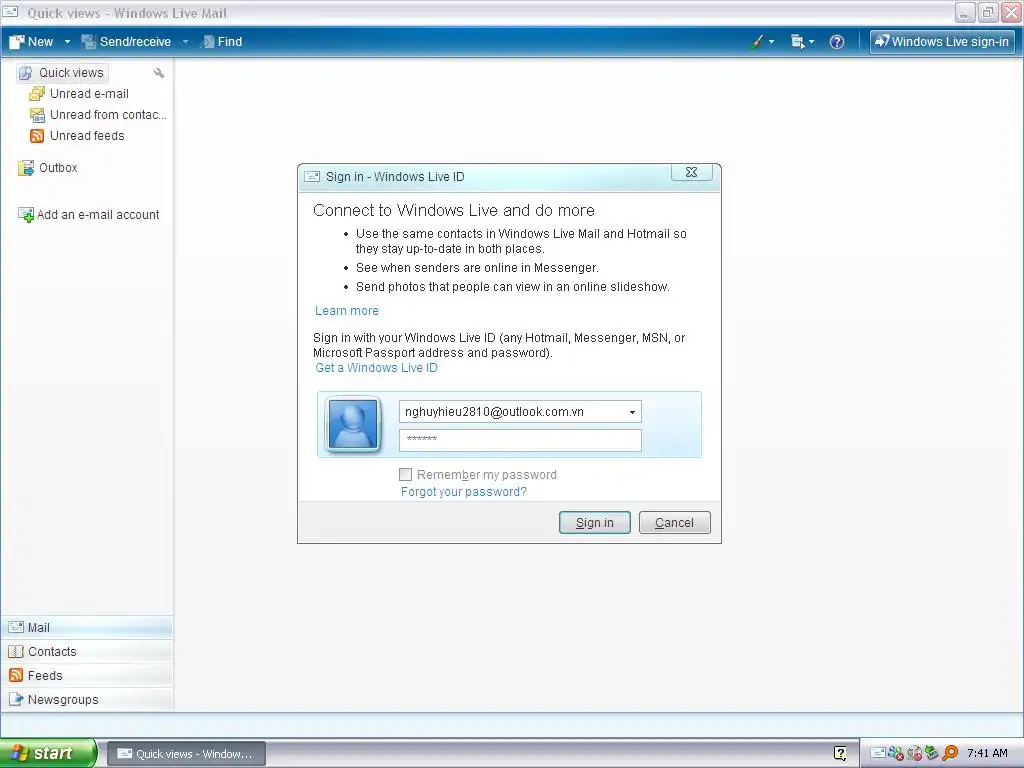
Task: Switch to the Contacts section
Action: (x=87, y=652)
